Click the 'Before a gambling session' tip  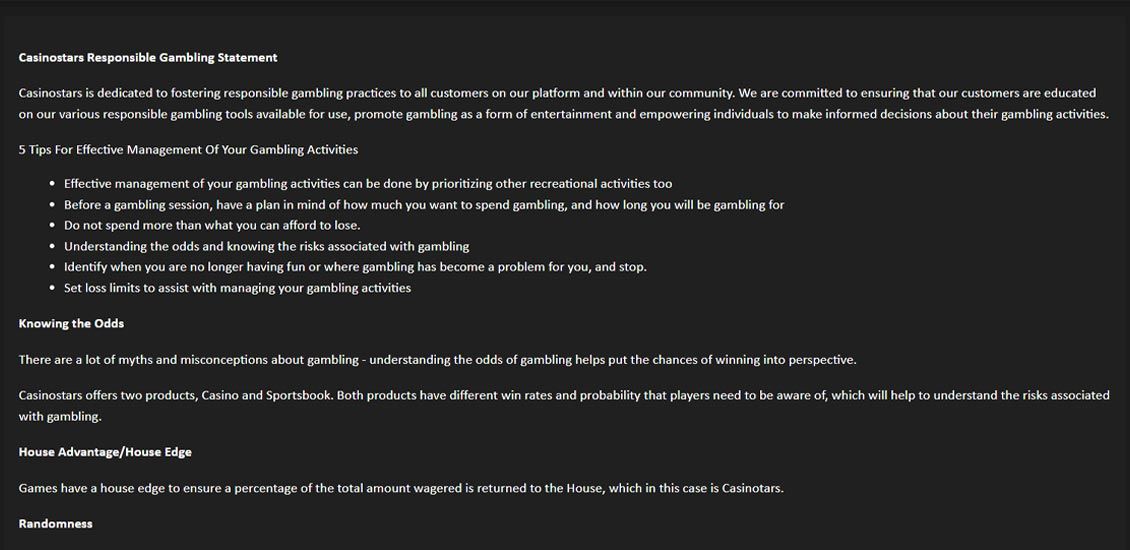[424, 205]
